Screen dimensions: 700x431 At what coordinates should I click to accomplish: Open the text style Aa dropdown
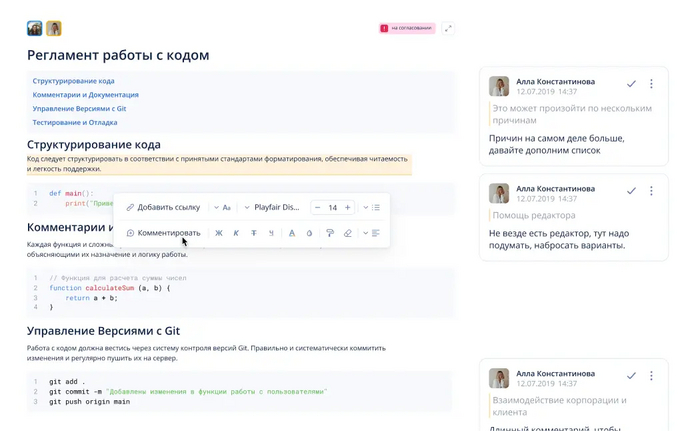pos(222,207)
